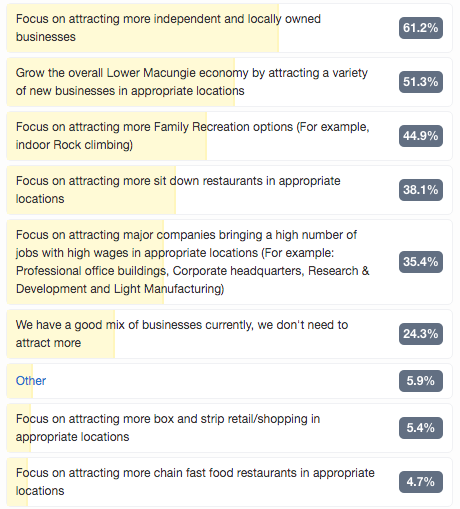Click the yellow bar in the Other row
The image size is (460, 509).
(x=20, y=381)
